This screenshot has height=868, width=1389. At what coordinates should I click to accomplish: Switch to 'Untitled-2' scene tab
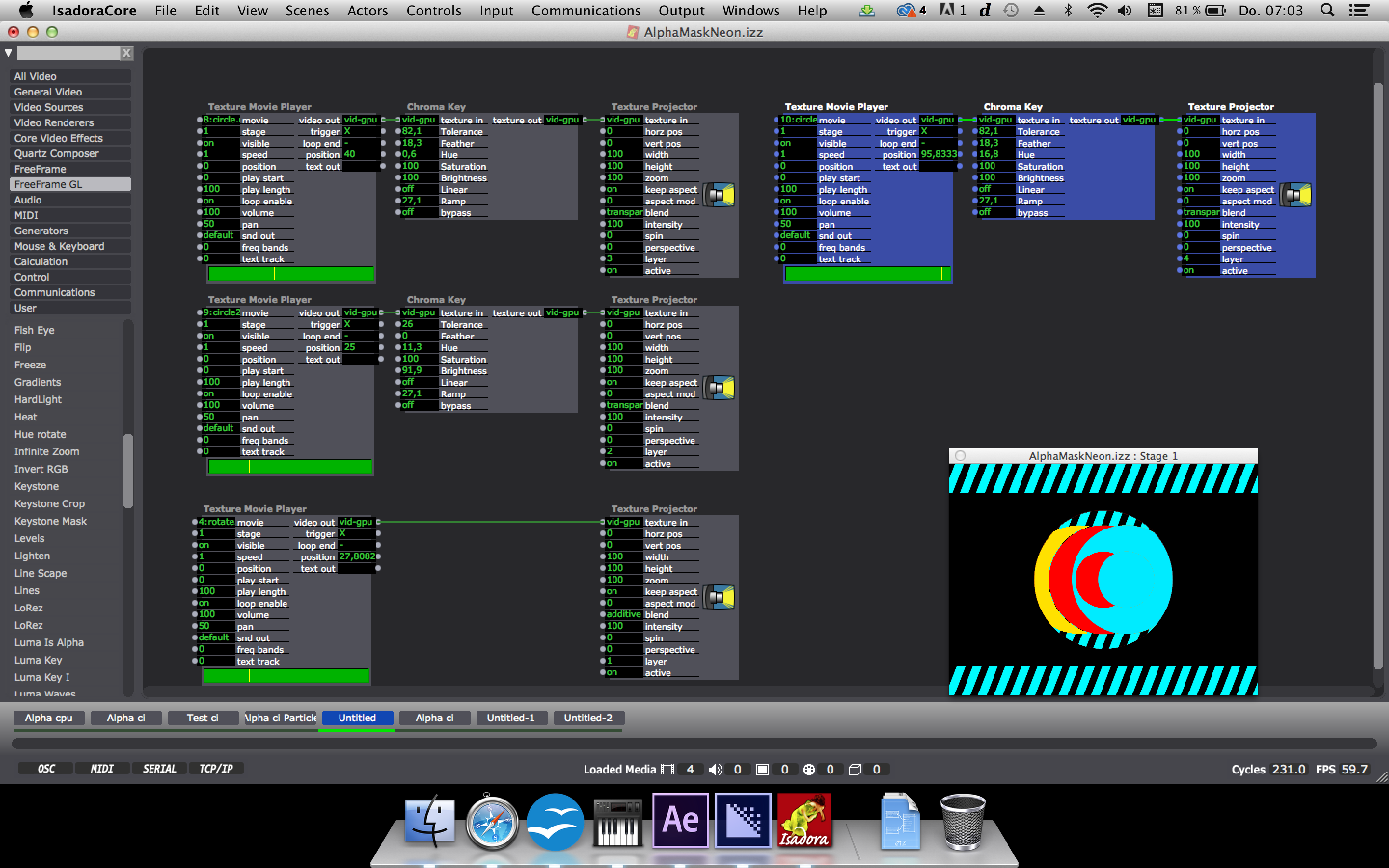click(588, 718)
